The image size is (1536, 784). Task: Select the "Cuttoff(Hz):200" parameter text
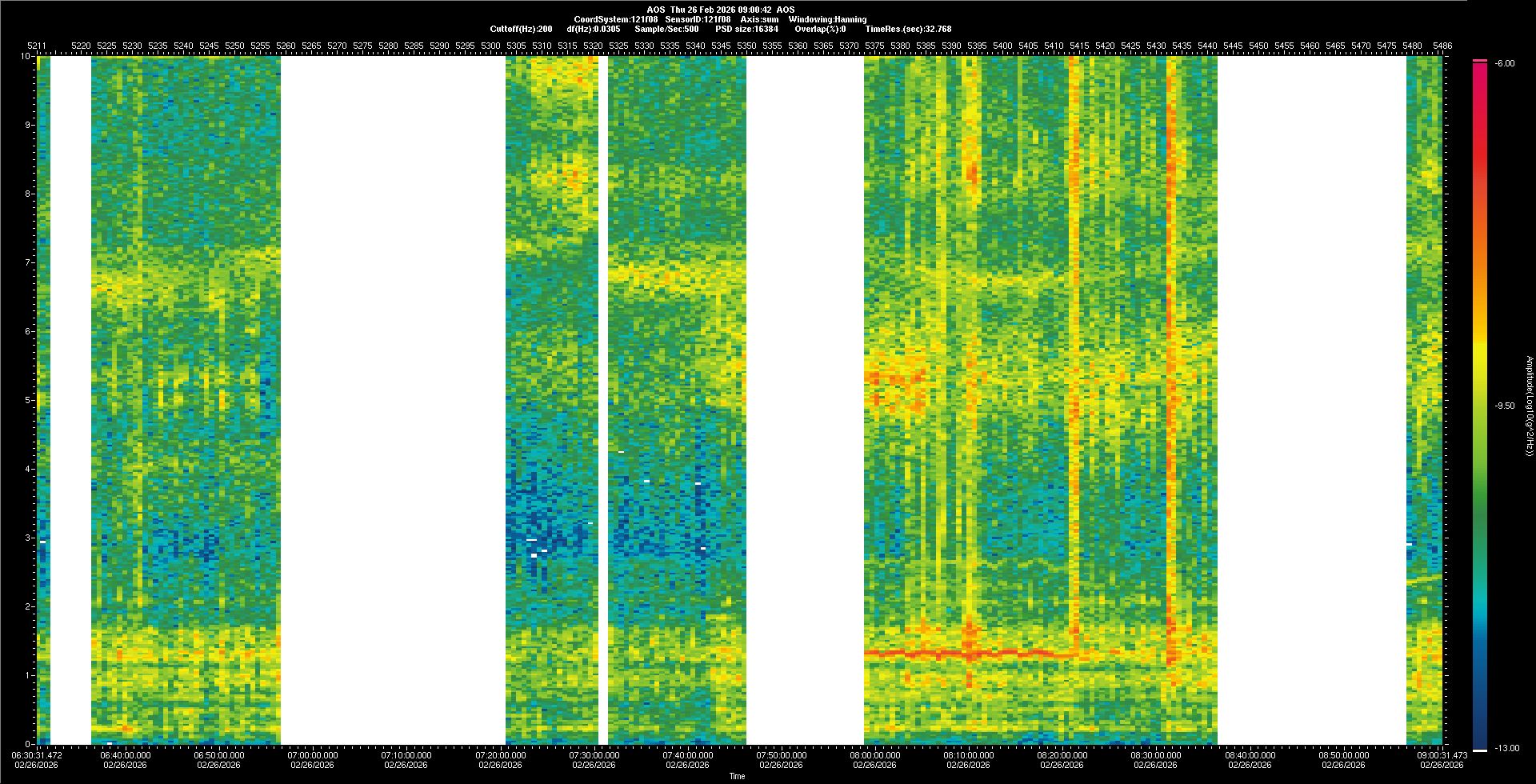[x=521, y=29]
